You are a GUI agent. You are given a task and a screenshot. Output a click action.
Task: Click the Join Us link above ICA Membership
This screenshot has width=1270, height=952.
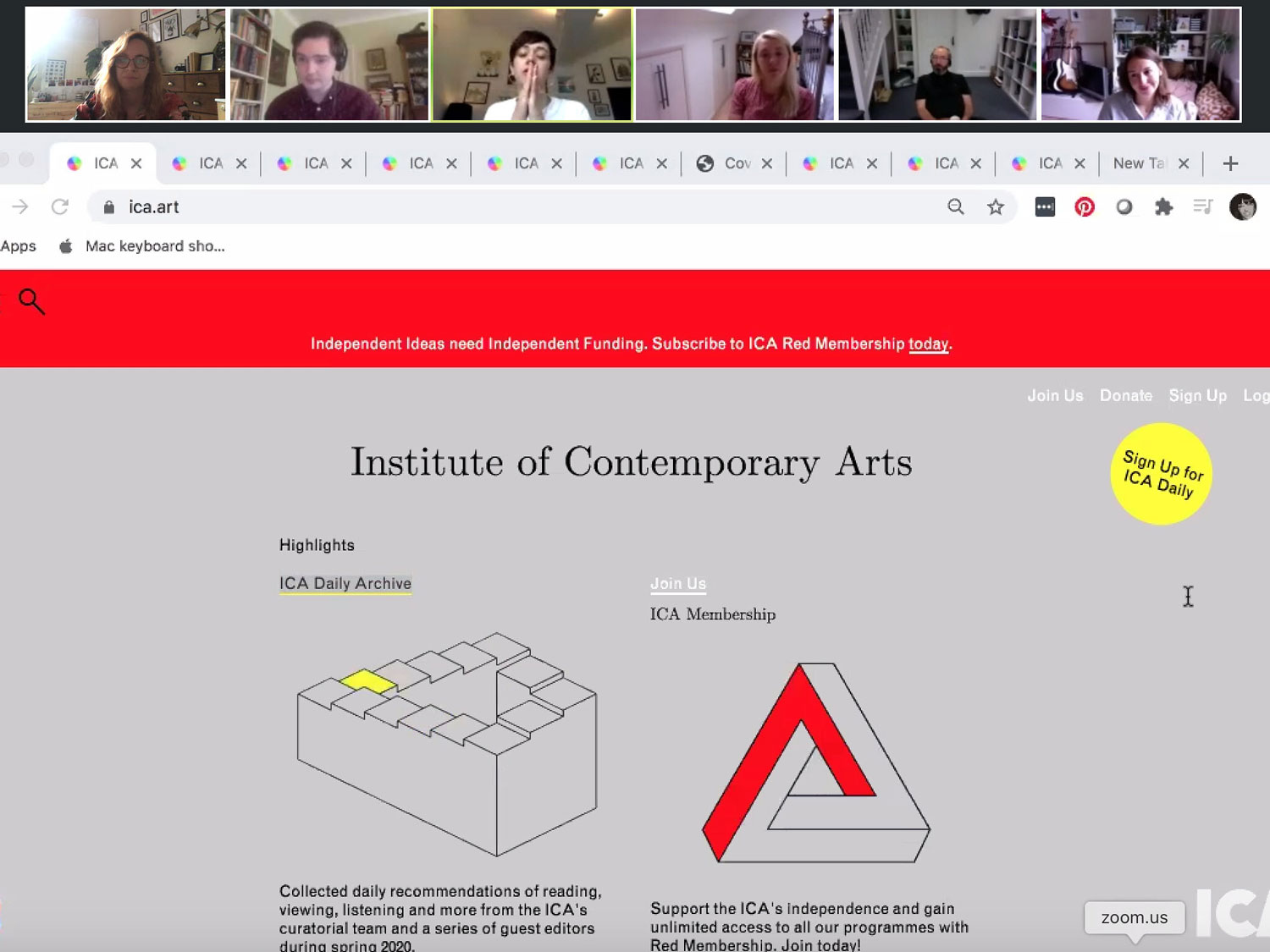[678, 583]
